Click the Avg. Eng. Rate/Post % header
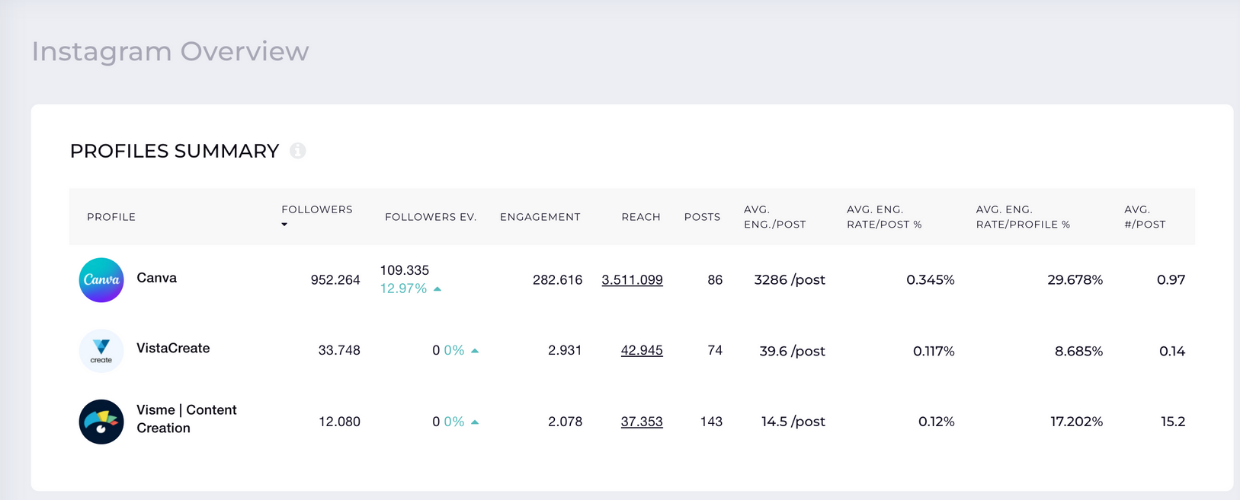 884,217
